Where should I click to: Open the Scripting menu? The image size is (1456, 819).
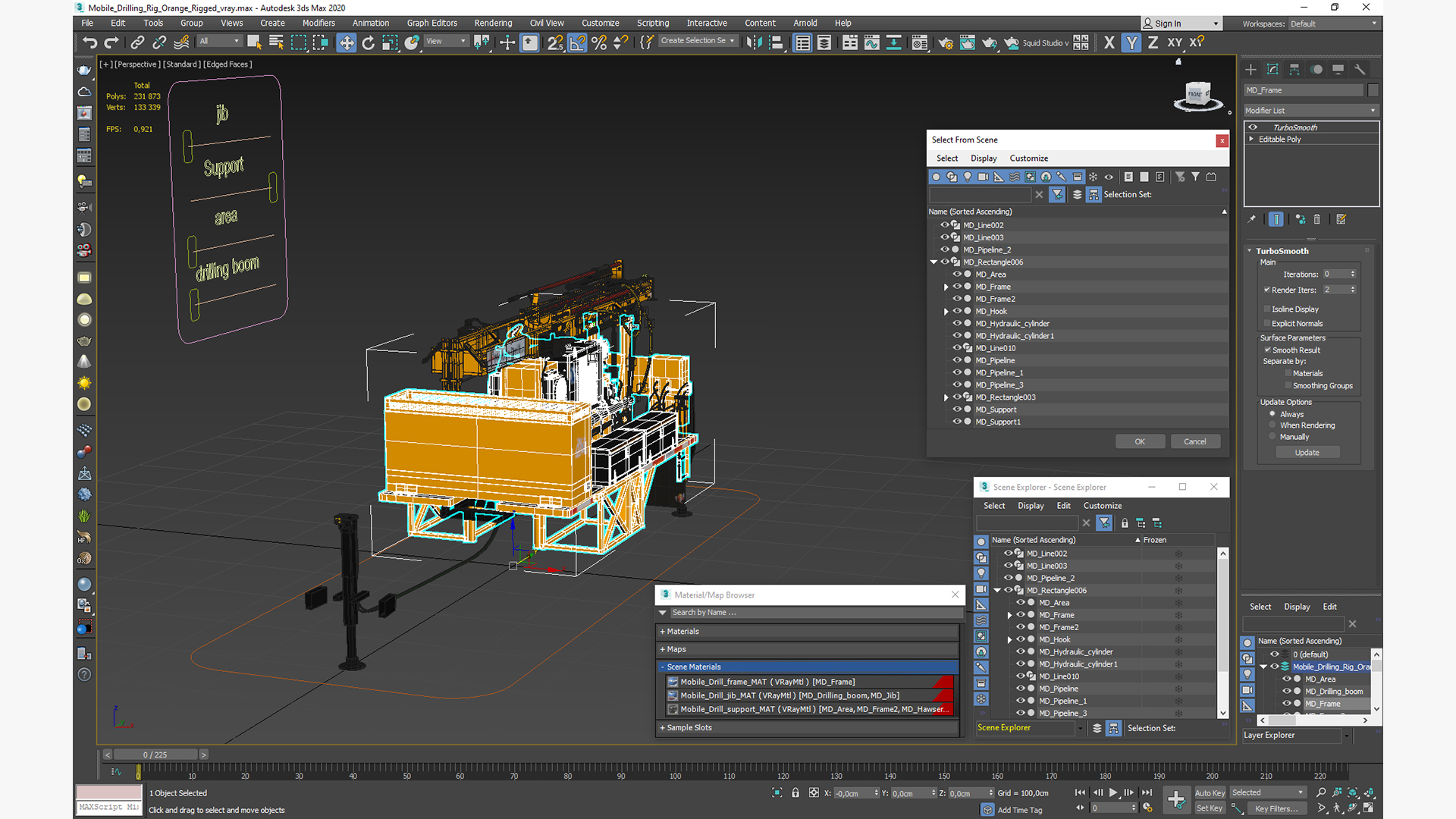(x=653, y=23)
